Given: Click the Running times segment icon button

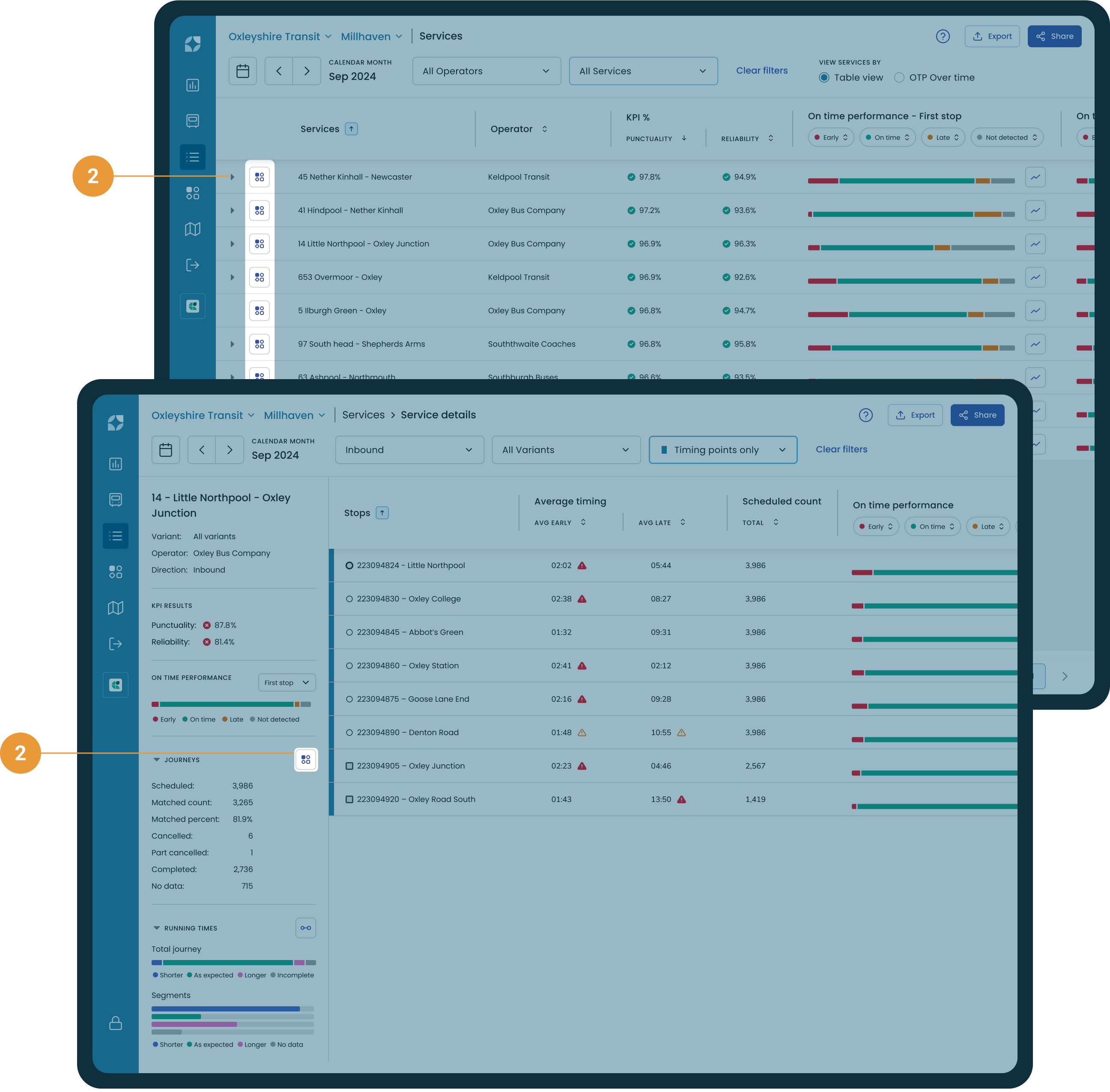Looking at the screenshot, I should 306,927.
